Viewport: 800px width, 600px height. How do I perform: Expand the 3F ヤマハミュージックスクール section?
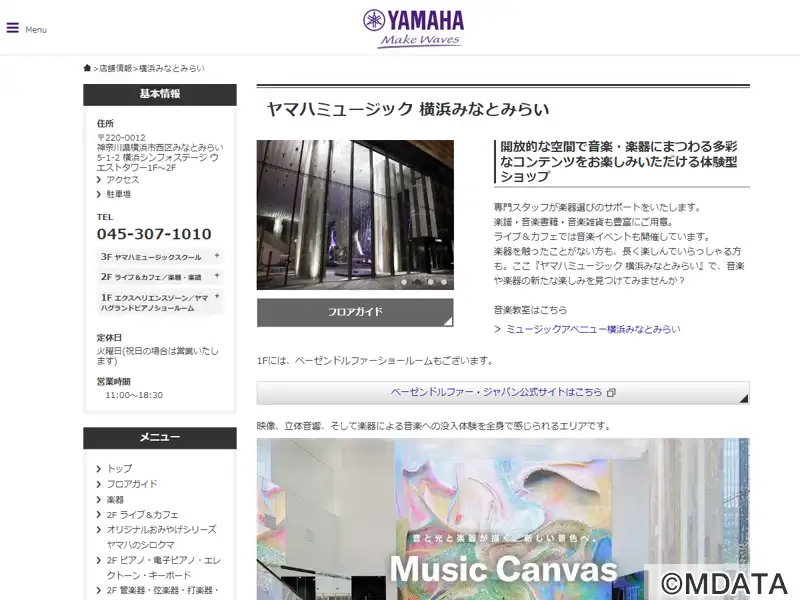pyautogui.click(x=160, y=257)
